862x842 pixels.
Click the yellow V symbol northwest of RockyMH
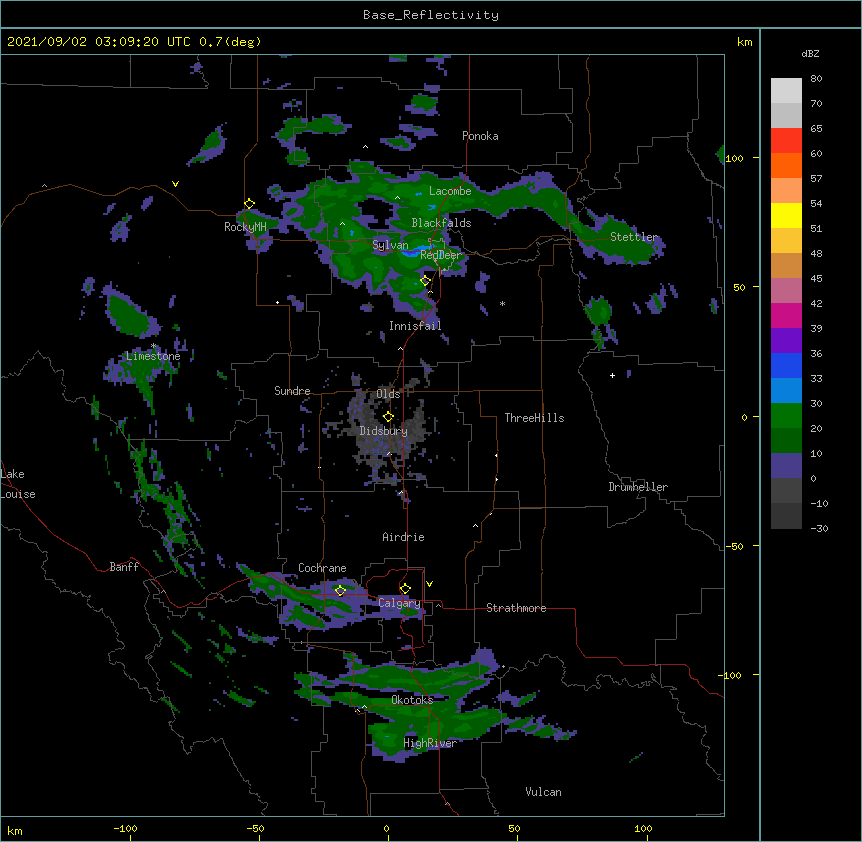coord(175,184)
